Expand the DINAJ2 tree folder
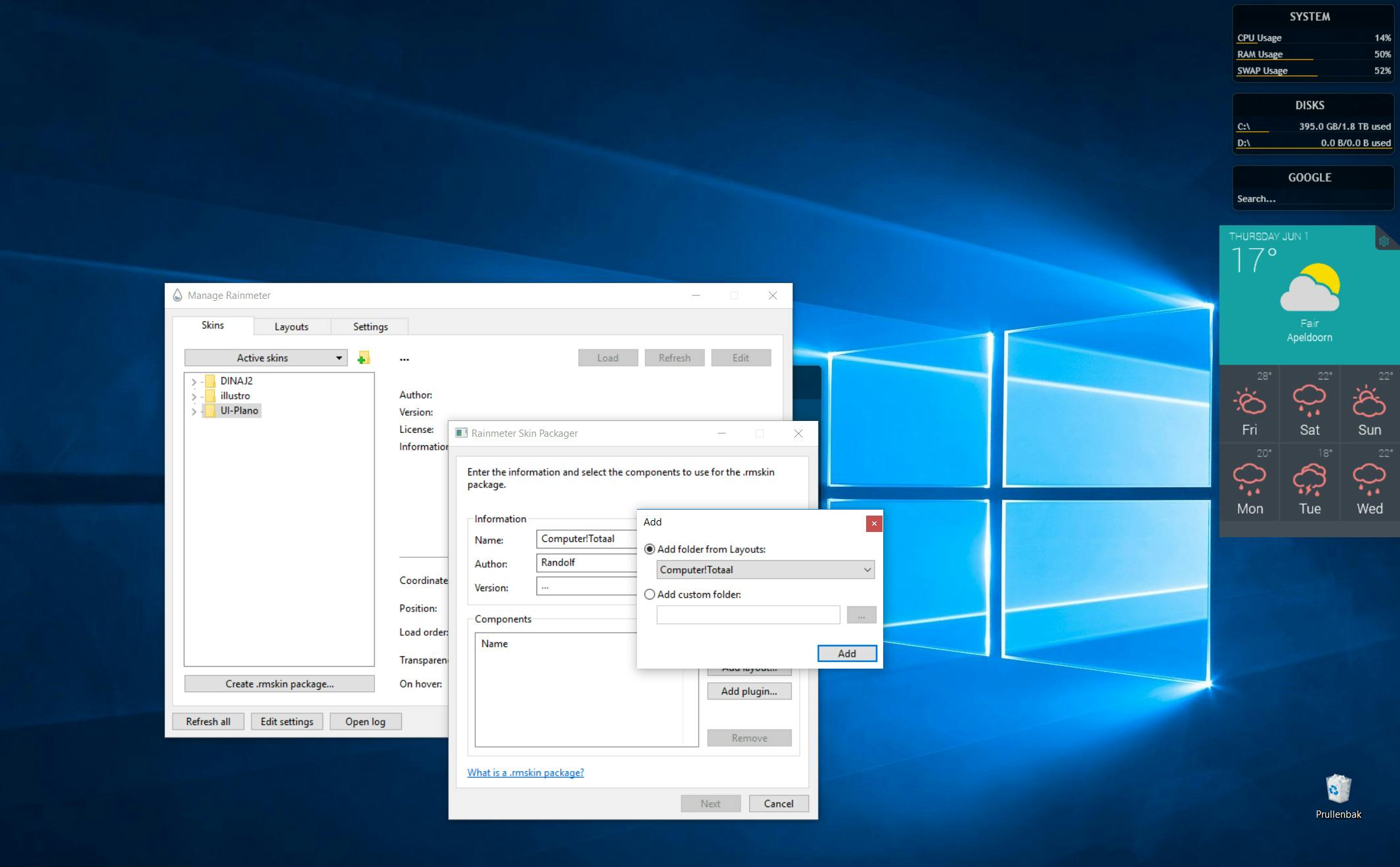Screen dimensions: 1400x867 (194, 382)
